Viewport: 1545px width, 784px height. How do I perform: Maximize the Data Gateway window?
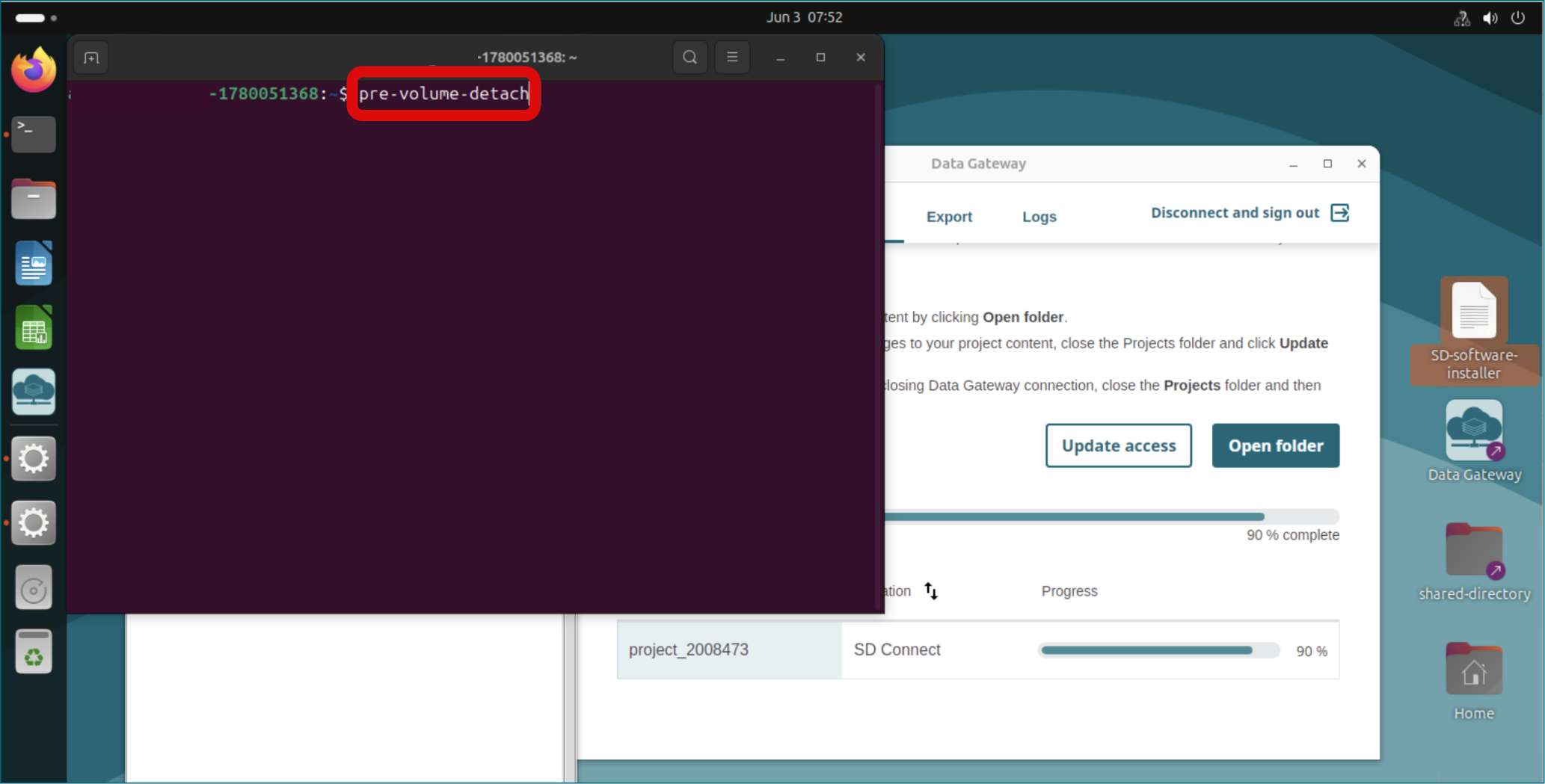pyautogui.click(x=1327, y=164)
